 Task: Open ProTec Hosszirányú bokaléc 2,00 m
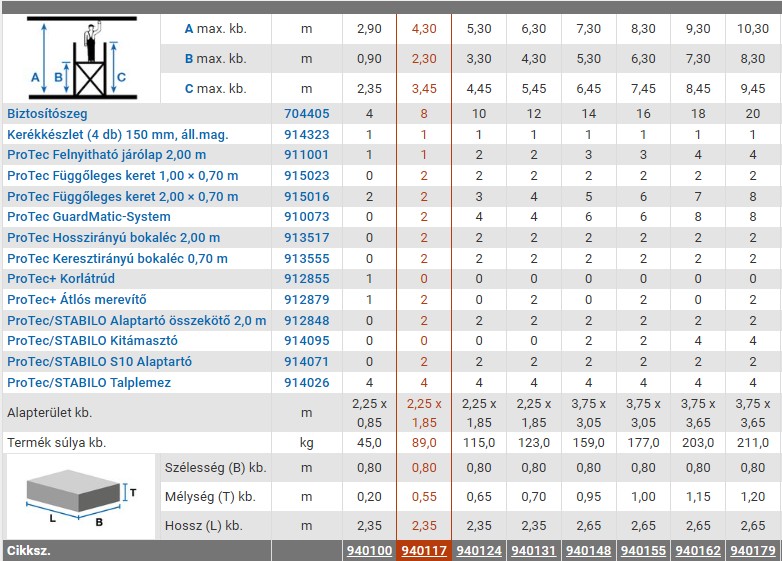click(x=113, y=238)
